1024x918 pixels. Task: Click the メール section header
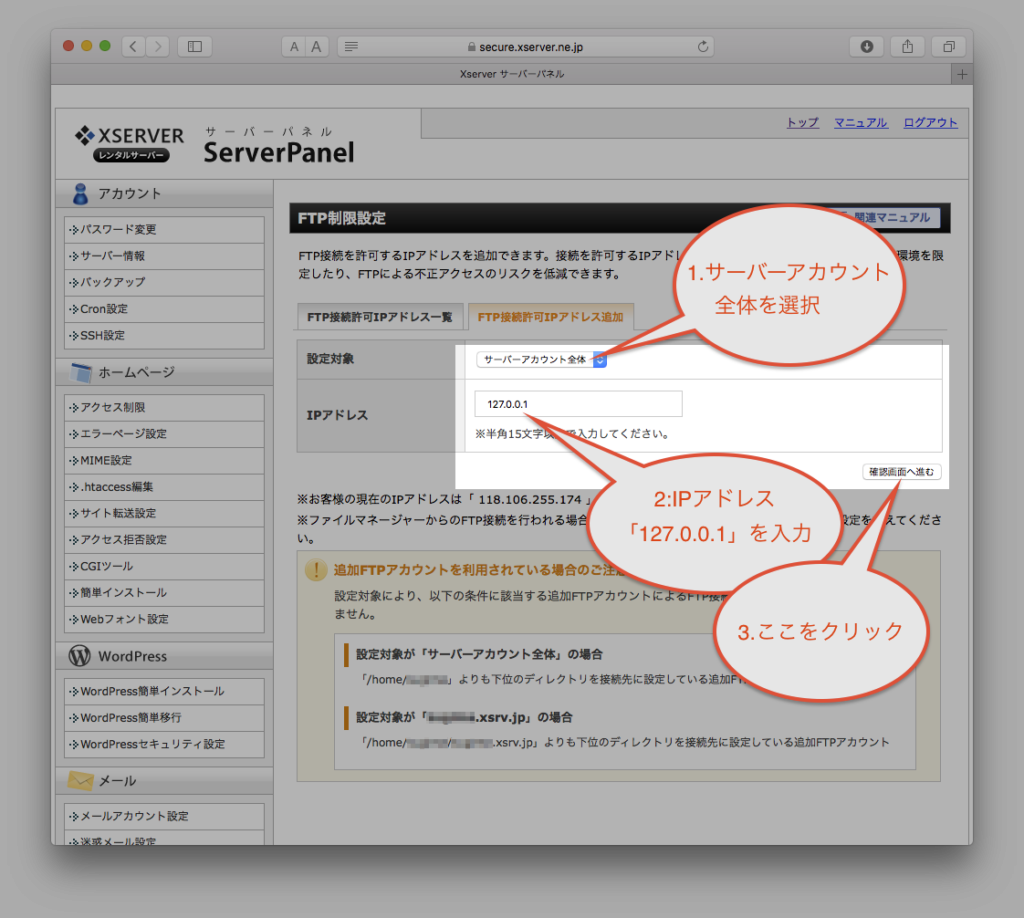pyautogui.click(x=165, y=781)
